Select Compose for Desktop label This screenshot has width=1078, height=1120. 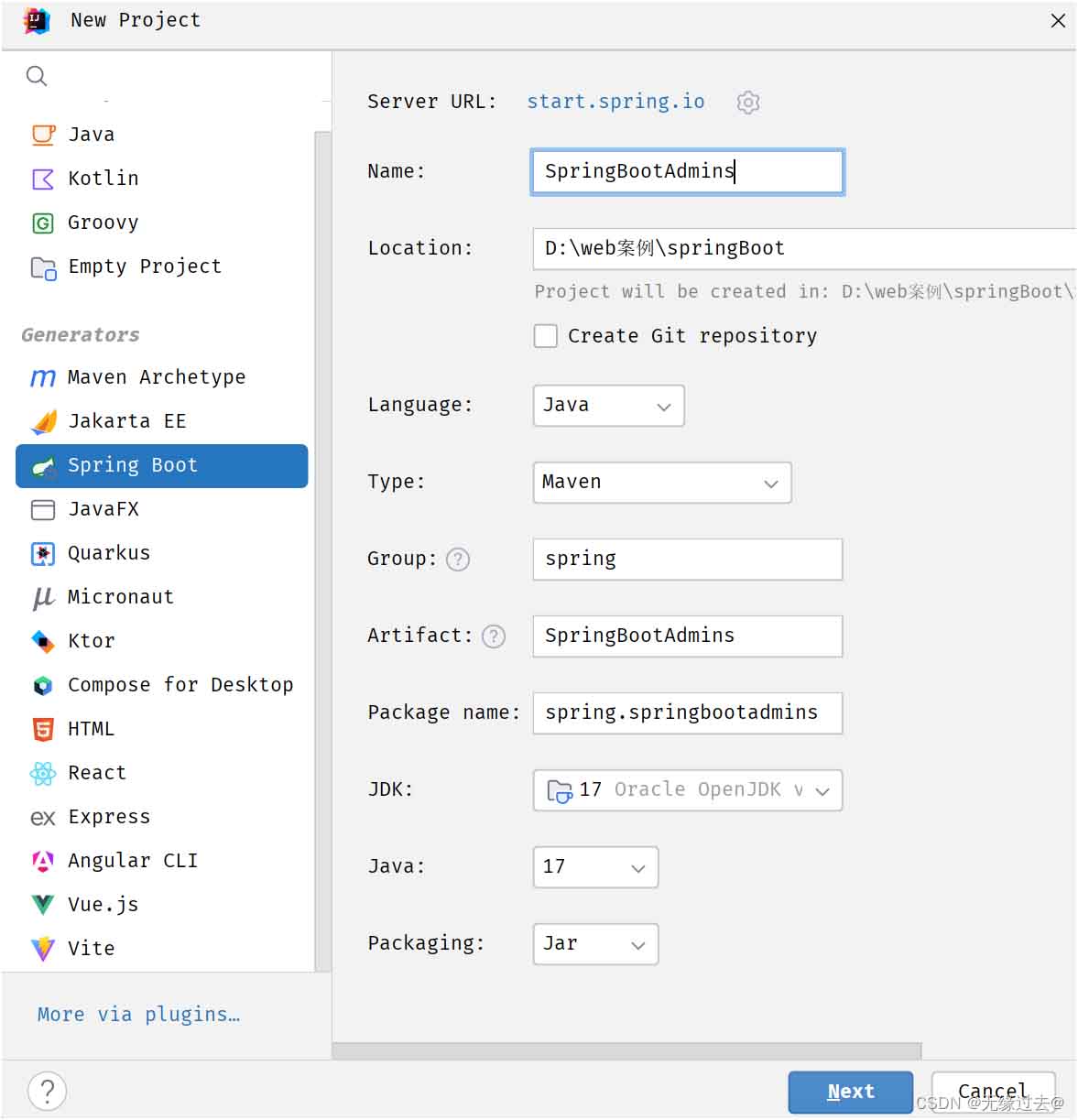click(x=180, y=685)
